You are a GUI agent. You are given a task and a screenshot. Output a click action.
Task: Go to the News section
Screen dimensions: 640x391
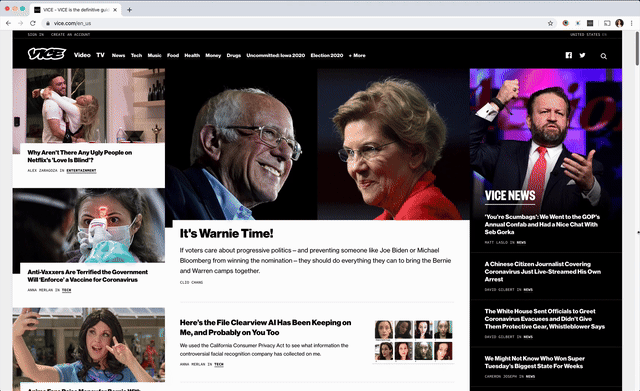point(118,56)
